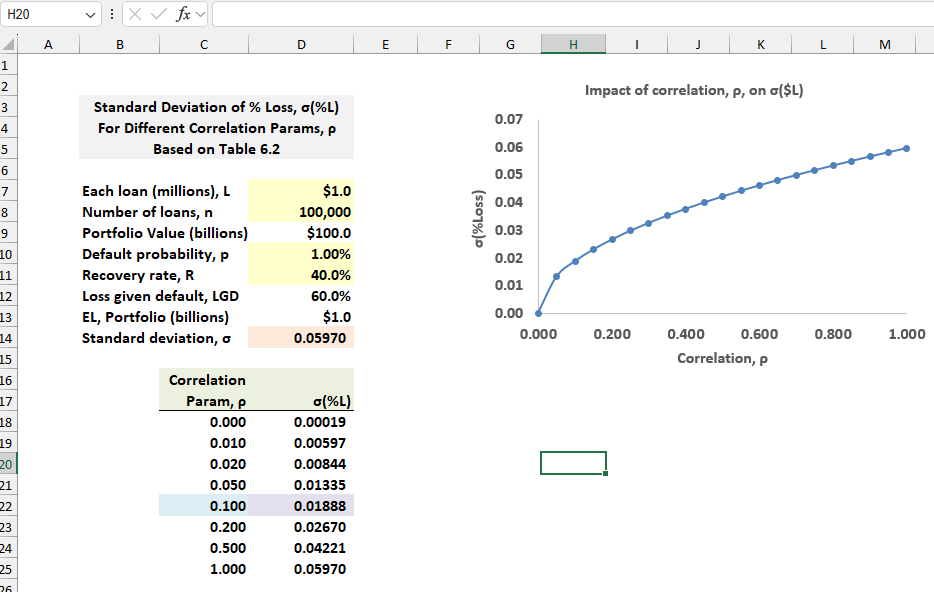The width and height of the screenshot is (934, 592).
Task: Click the vertical ellipsis beside the Name Box
Action: coord(110,15)
